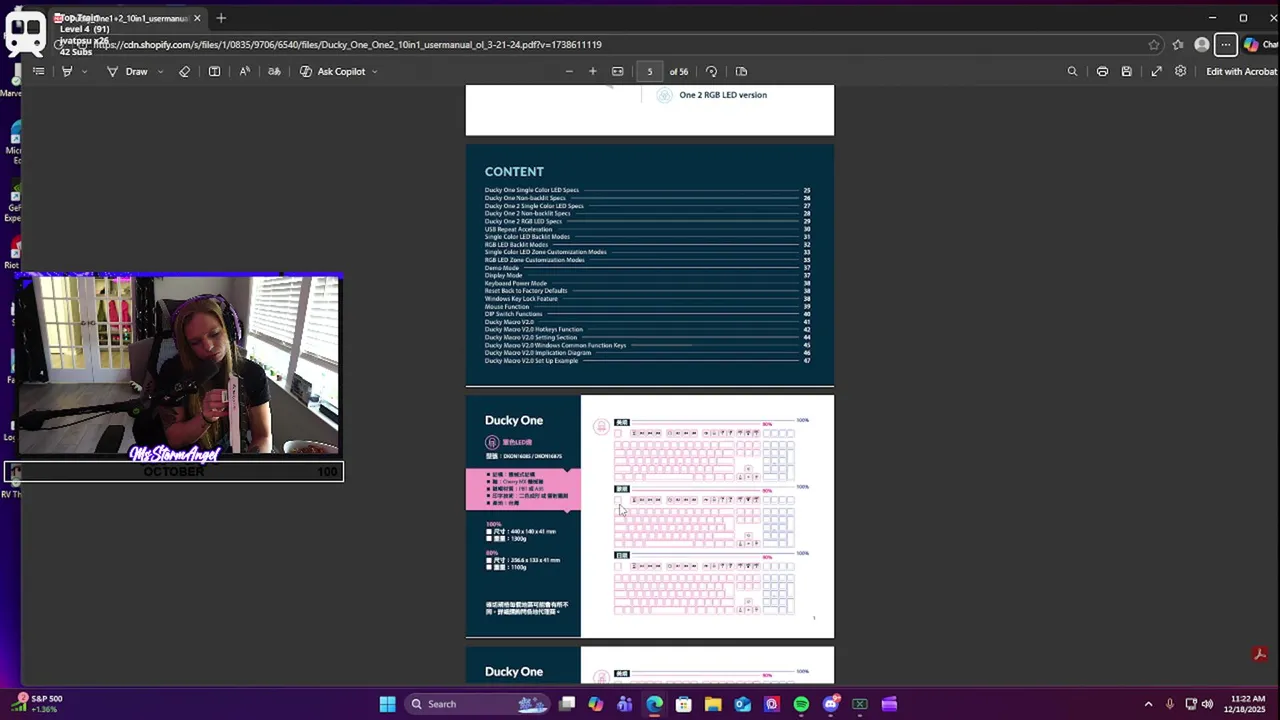
Task: Launch Copilot from the taskbar
Action: point(596,704)
